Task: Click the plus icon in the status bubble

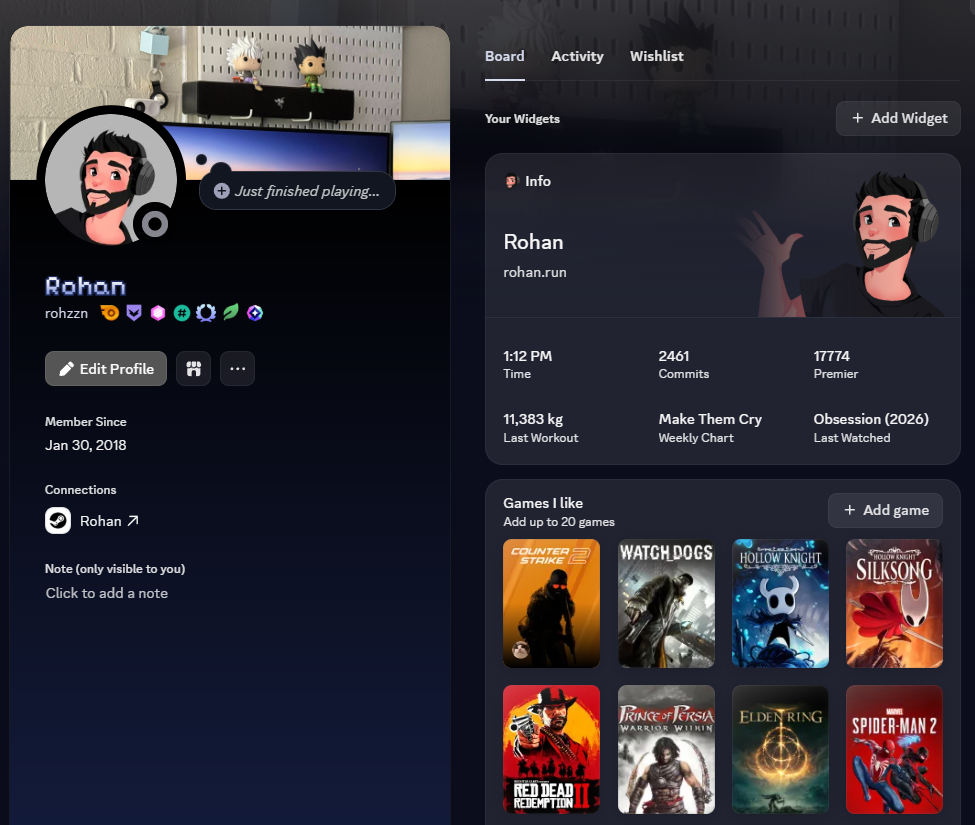Action: (221, 191)
